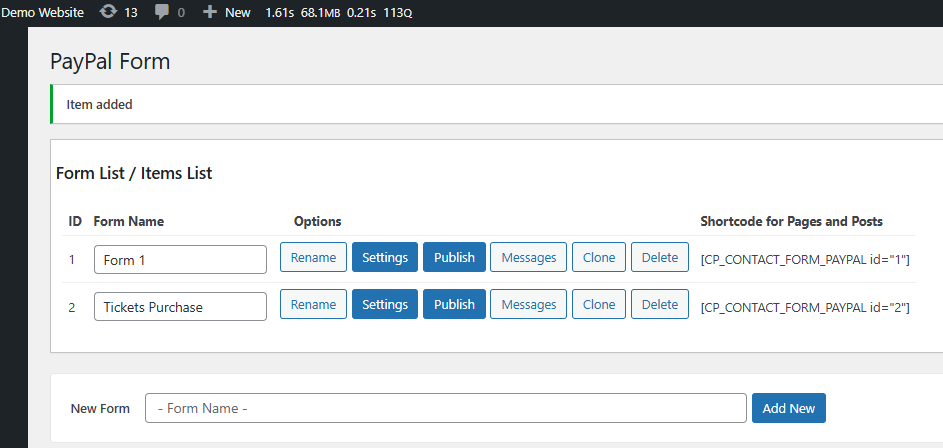943x448 pixels.
Task: Clone the Tickets Purchase form
Action: [x=599, y=304]
